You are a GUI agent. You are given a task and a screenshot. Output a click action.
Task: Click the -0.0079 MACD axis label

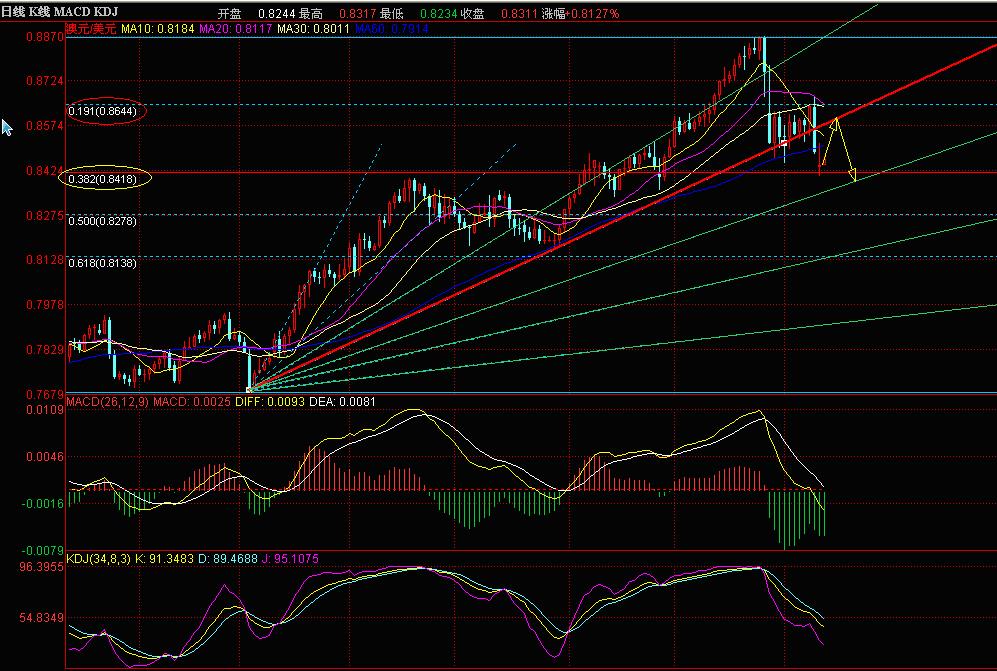coord(43,551)
